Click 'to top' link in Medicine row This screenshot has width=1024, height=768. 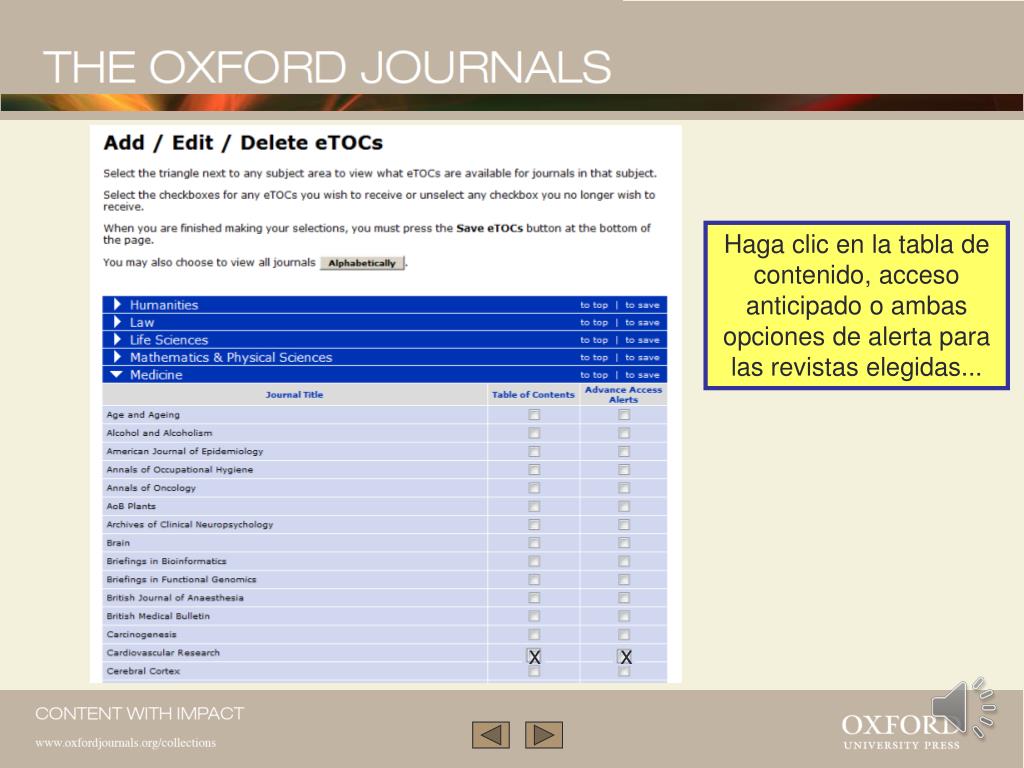pos(594,376)
